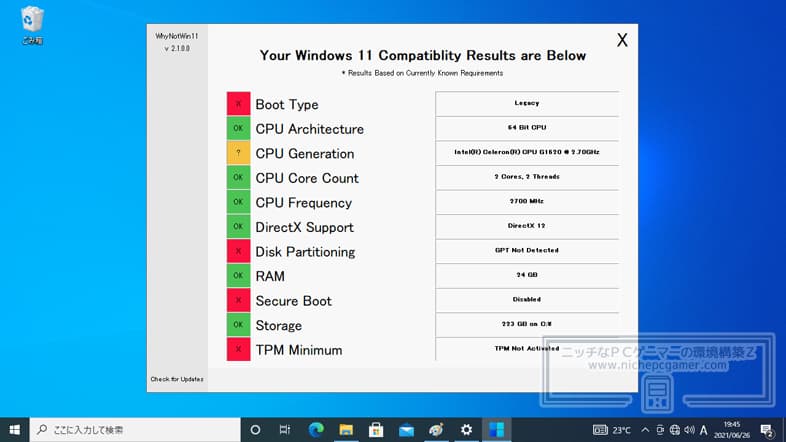Click the Intel Celeron CPU G1620 result
Image resolution: width=786 pixels, height=442 pixels.
(x=527, y=152)
